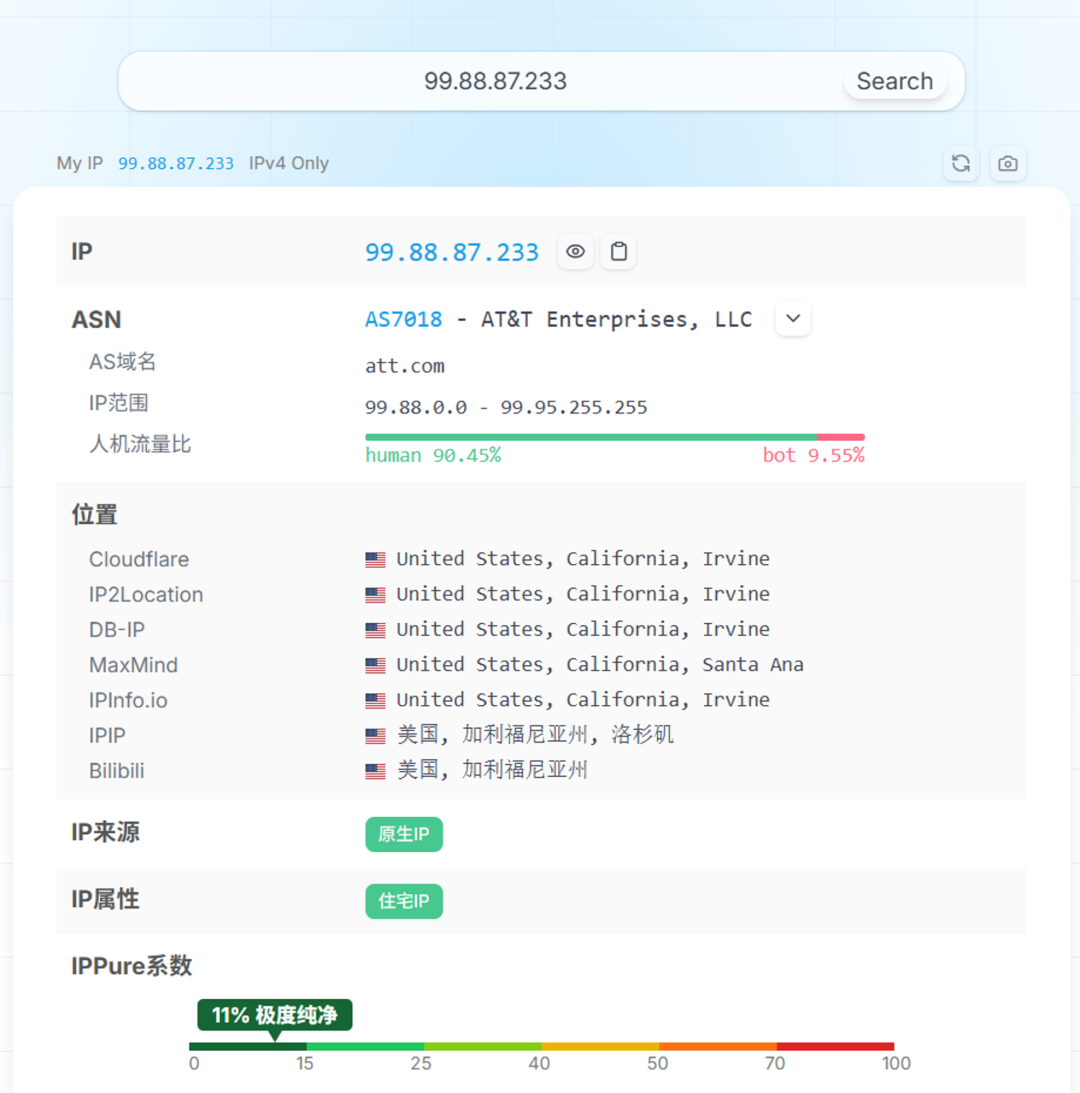Click the 位置 section heading
This screenshot has height=1093, width=1080.
(x=94, y=514)
